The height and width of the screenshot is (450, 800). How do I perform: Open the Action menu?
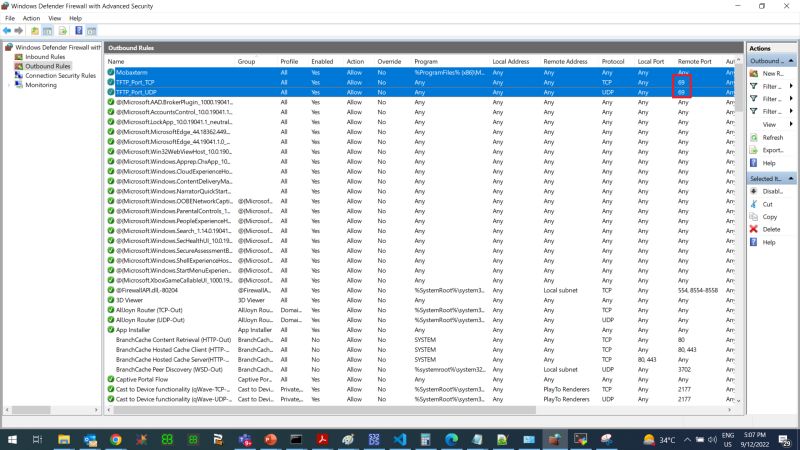(x=31, y=18)
